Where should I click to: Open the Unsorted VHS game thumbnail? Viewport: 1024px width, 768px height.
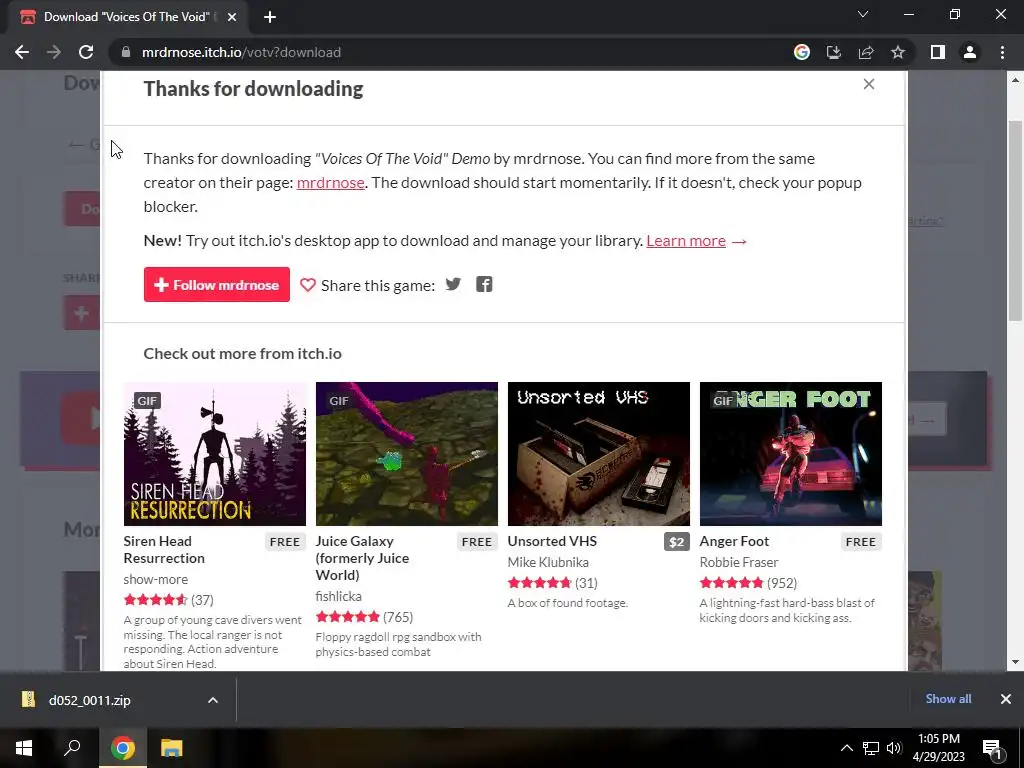599,454
